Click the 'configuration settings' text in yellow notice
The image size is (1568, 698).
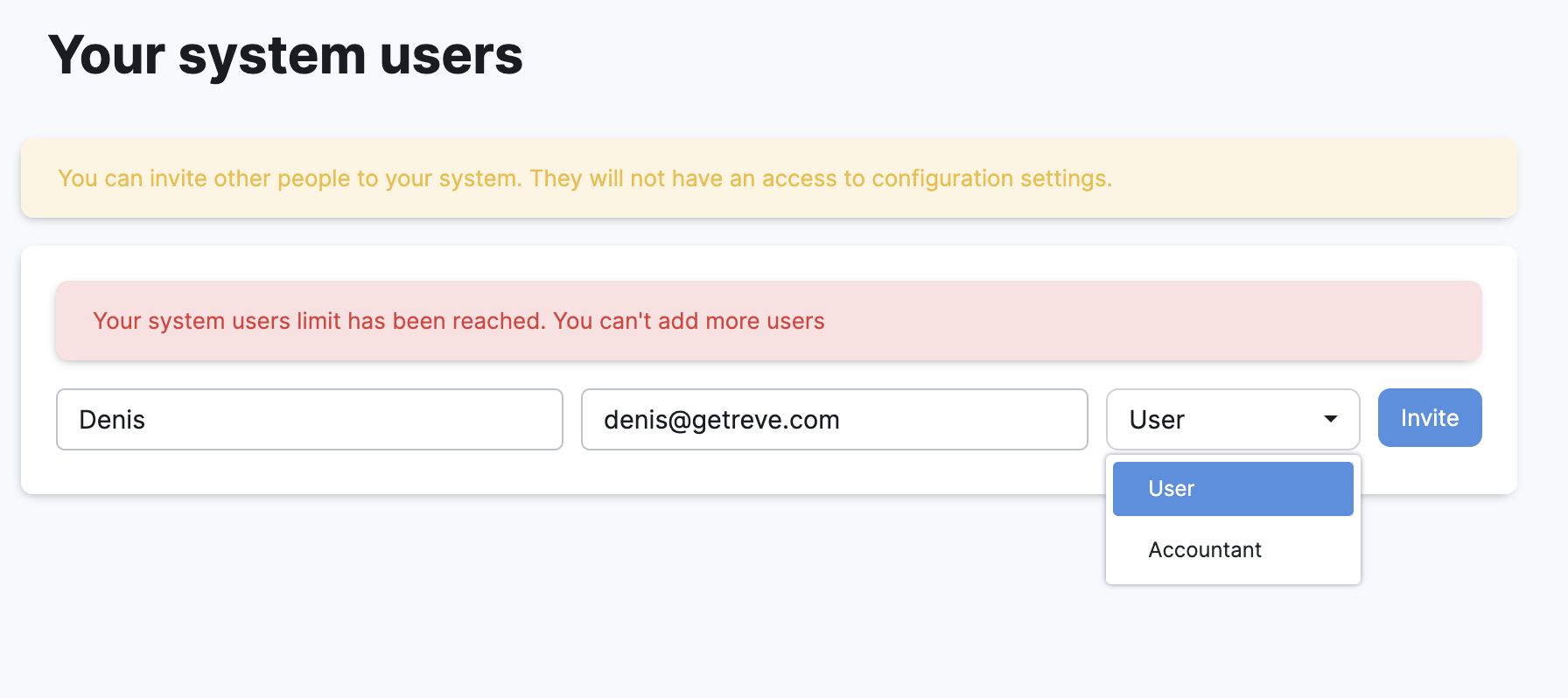click(991, 178)
